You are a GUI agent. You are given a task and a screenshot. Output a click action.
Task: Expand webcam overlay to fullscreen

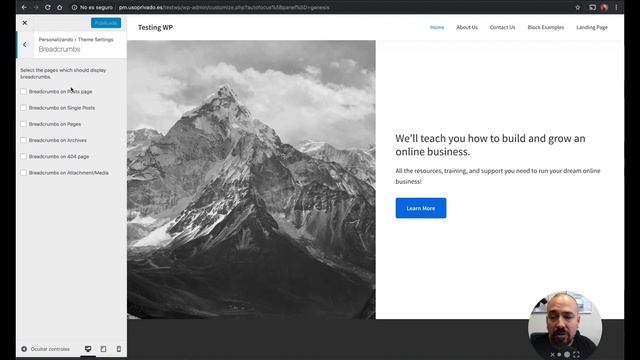point(576,355)
